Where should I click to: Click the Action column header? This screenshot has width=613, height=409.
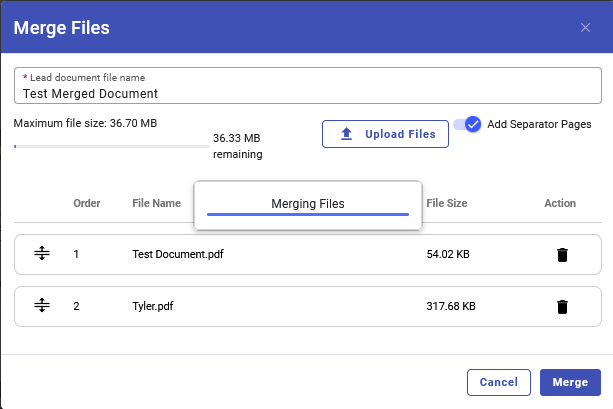click(x=560, y=203)
